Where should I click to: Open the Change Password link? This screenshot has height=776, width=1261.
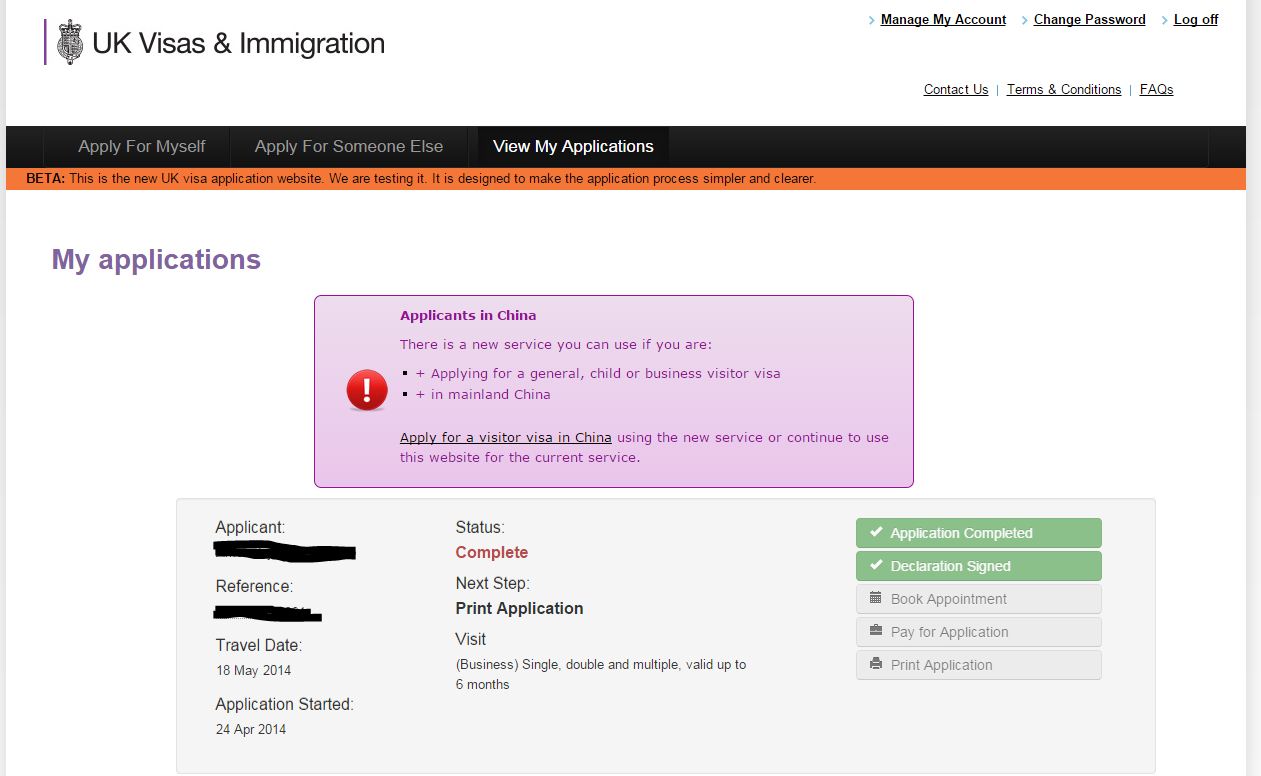click(1089, 19)
